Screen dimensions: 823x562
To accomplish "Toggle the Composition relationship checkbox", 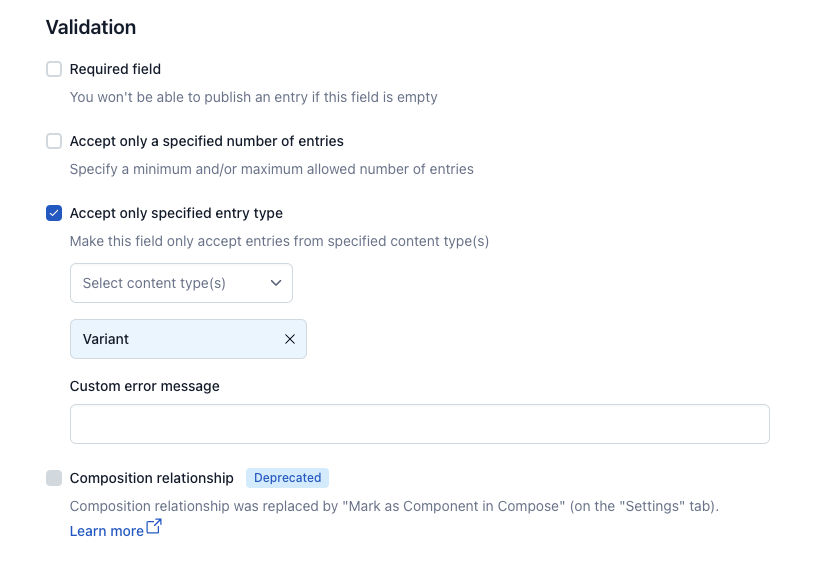I will click(54, 478).
